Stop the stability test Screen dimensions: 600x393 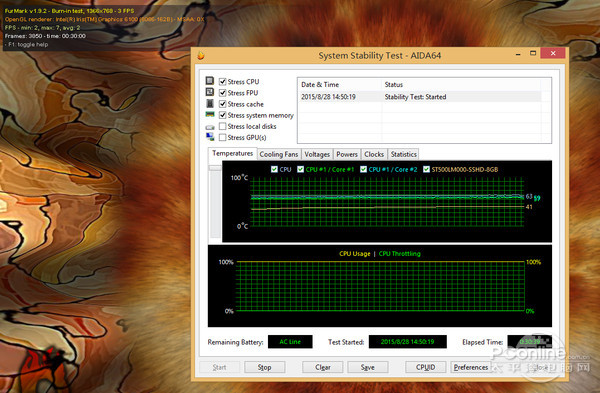pos(264,367)
